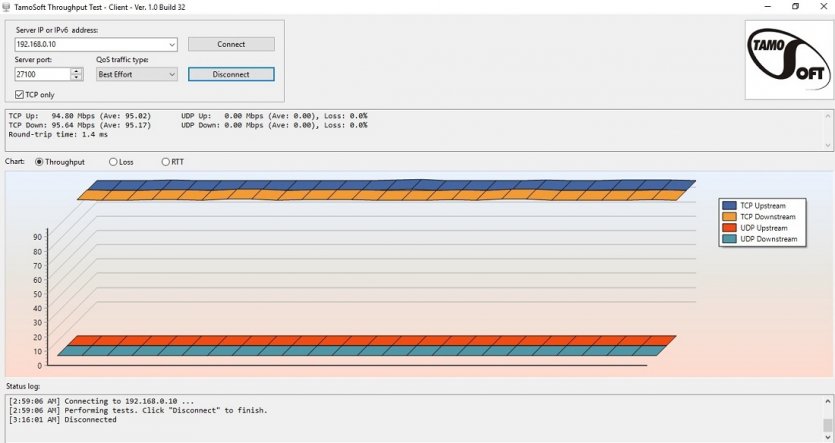This screenshot has height=443, width=835.
Task: Expand the server IP address dropdown
Action: (172, 44)
